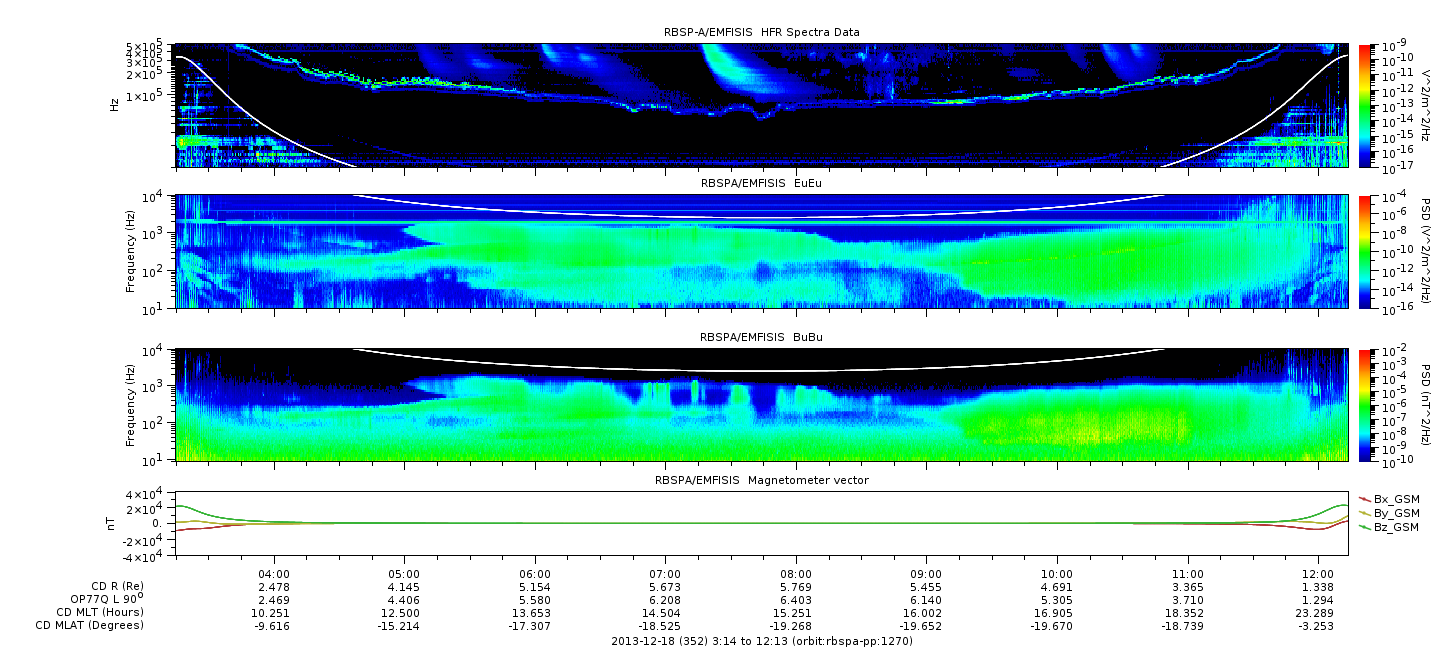Click the CD MLAT (Degrees) row label
The height and width of the screenshot is (658, 1447).
[92, 625]
